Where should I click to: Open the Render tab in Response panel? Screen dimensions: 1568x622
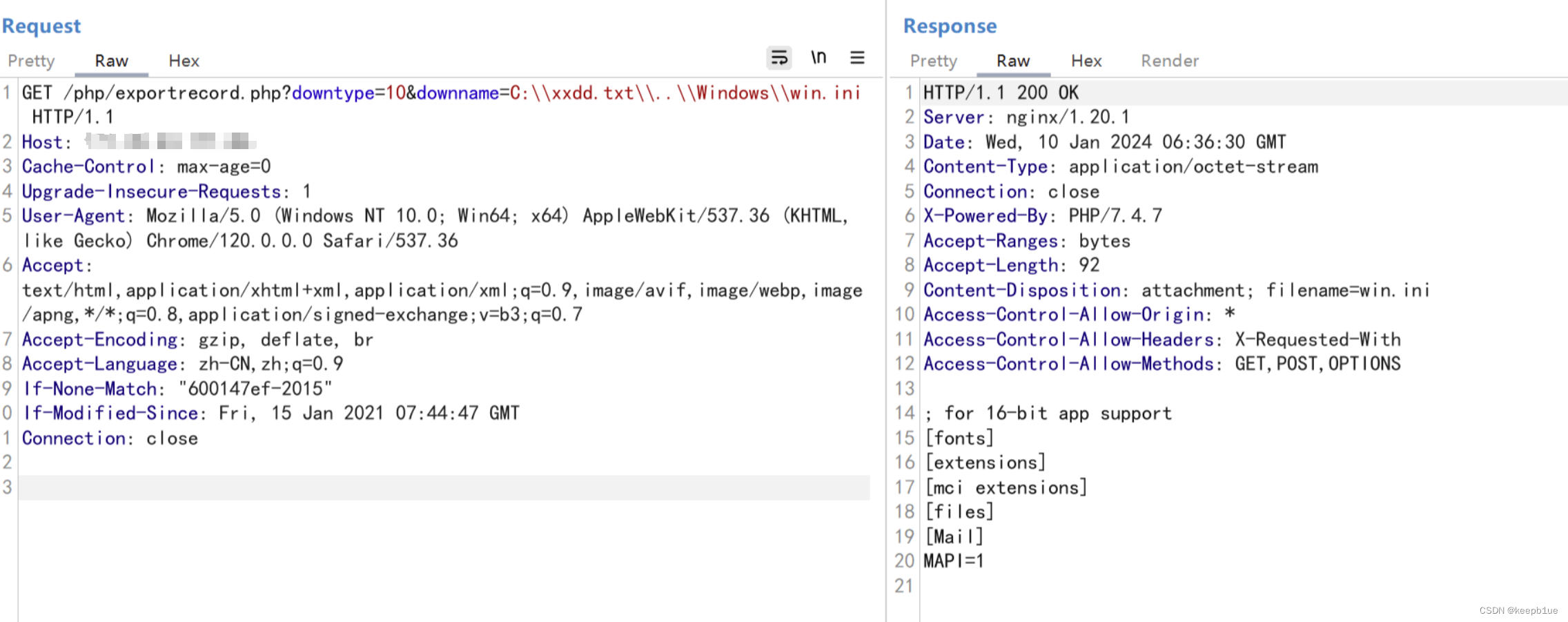click(x=1169, y=61)
